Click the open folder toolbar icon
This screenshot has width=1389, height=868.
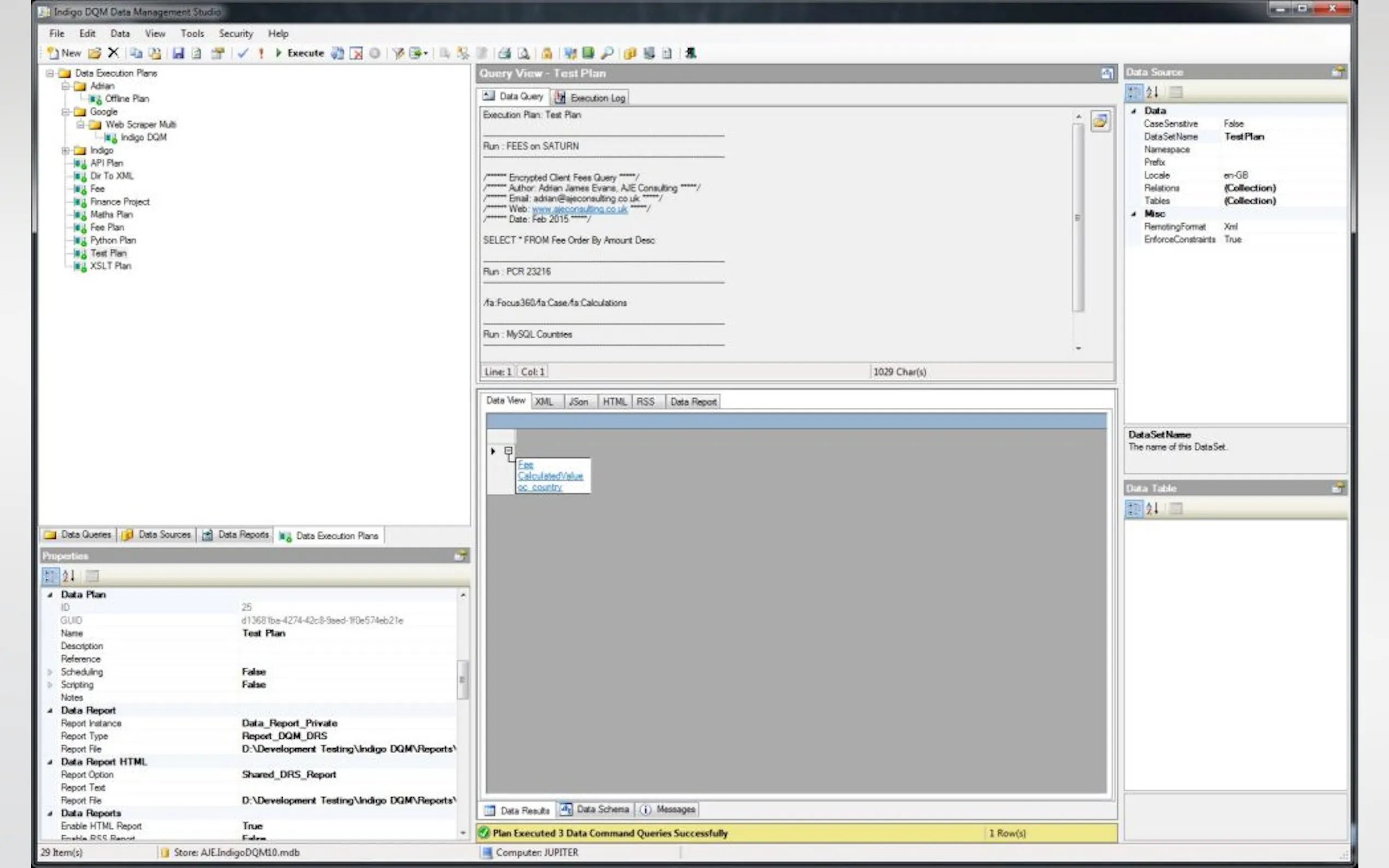click(x=95, y=54)
